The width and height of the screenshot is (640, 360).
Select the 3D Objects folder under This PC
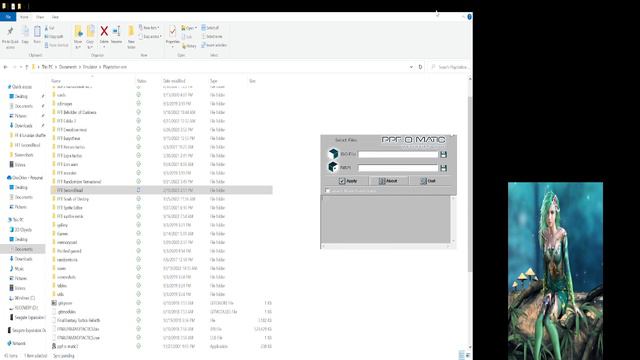[x=23, y=229]
